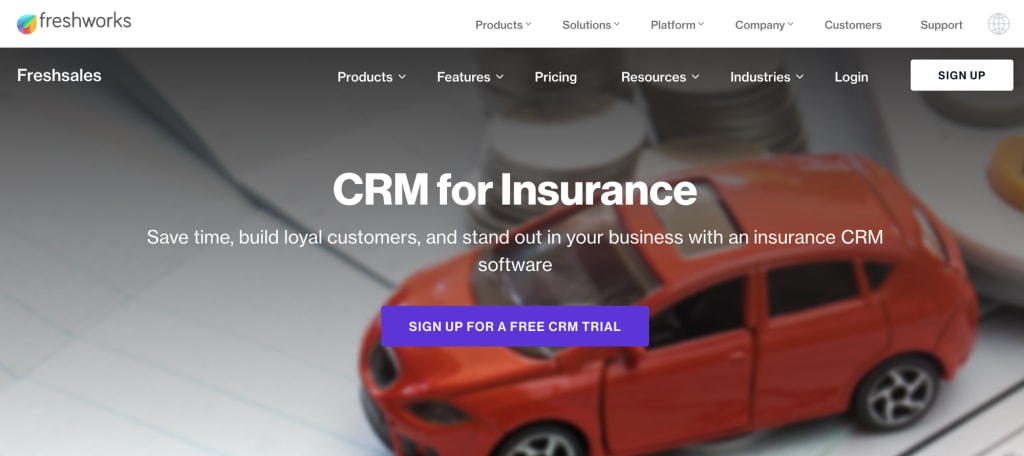
Task: Expand Freshsales Products submenu
Action: coord(372,77)
